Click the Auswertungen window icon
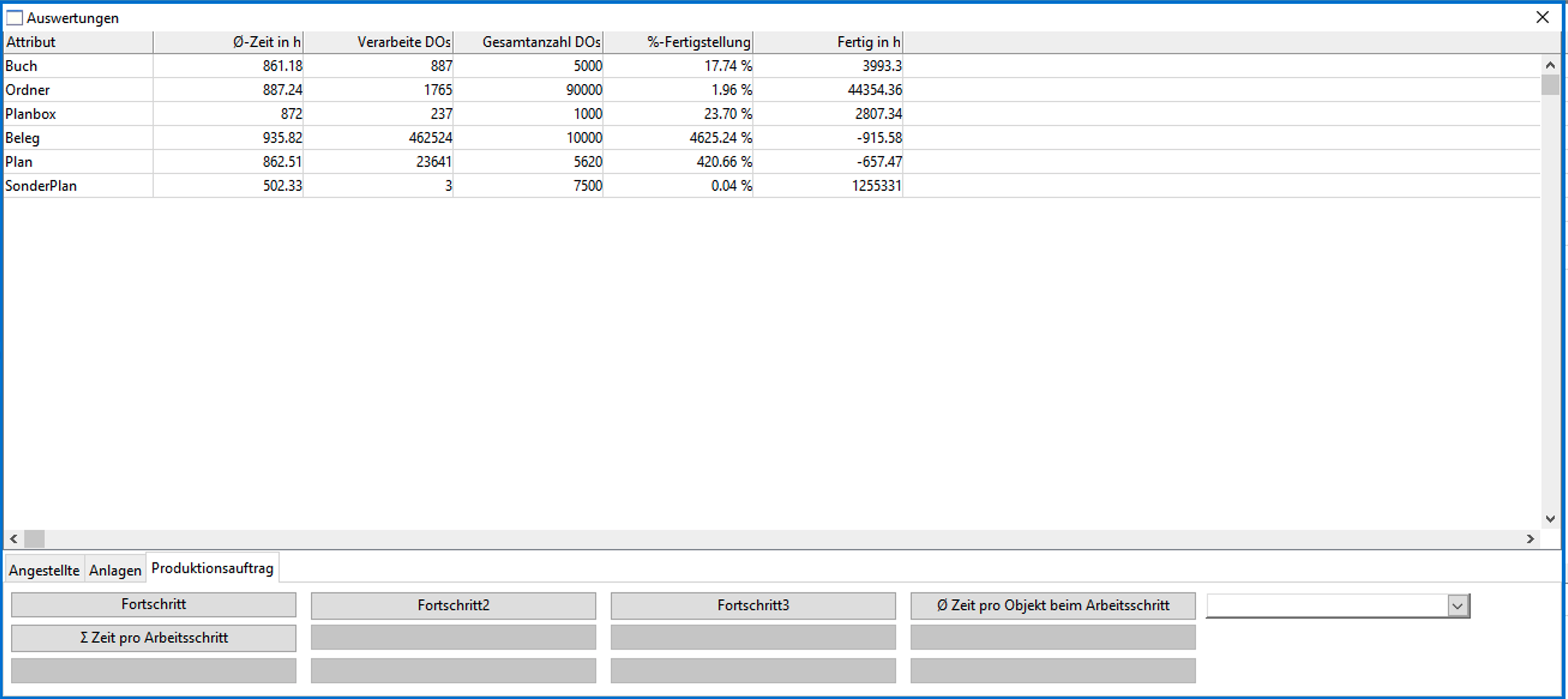Image resolution: width=1568 pixels, height=699 pixels. 14,17
